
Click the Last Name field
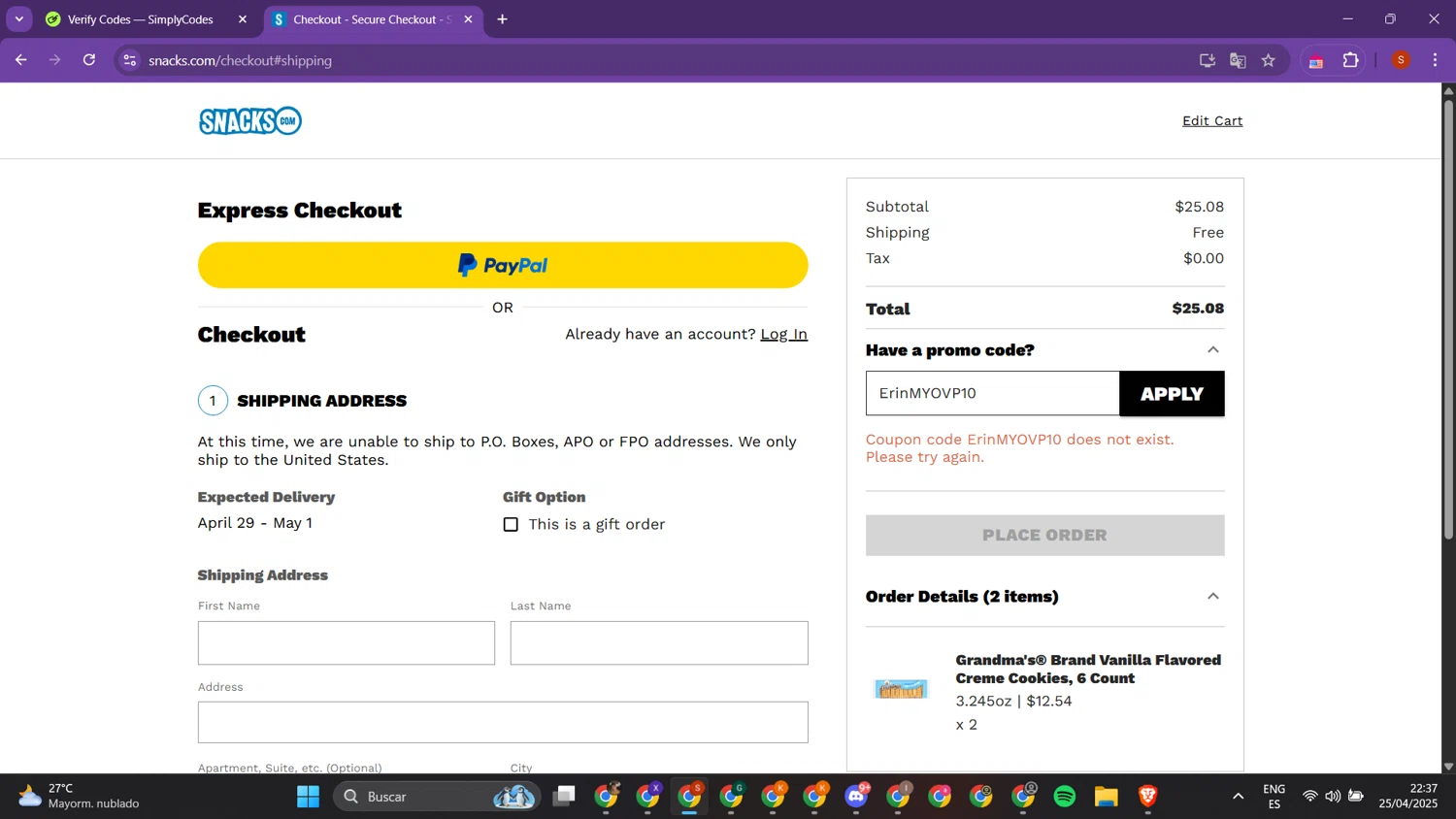point(659,643)
